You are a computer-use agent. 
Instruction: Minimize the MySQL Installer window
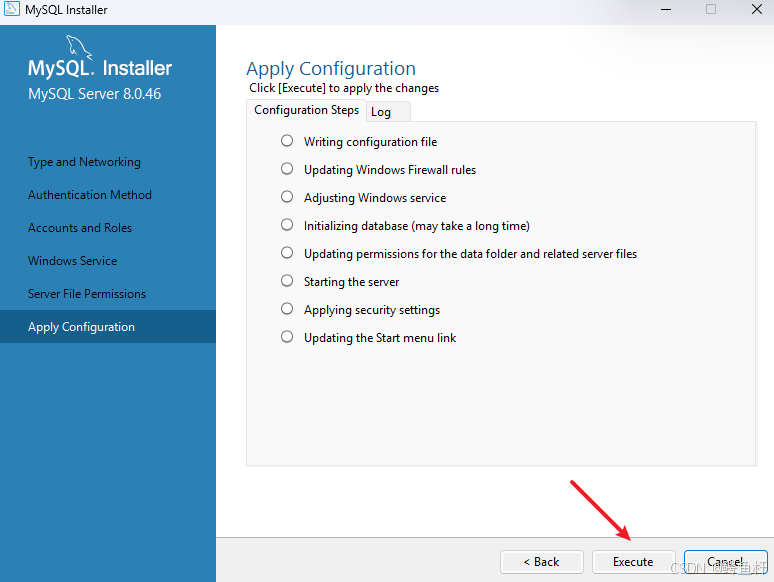(666, 9)
